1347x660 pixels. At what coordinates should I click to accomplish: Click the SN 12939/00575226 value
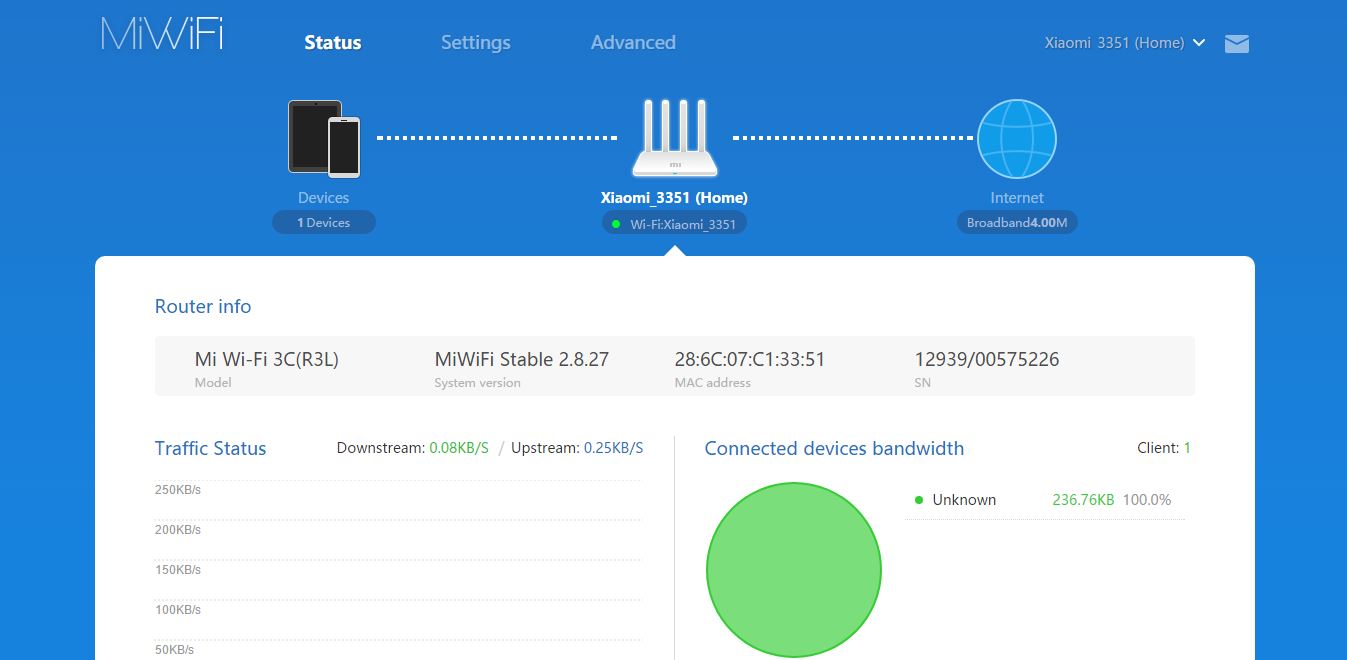[987, 359]
